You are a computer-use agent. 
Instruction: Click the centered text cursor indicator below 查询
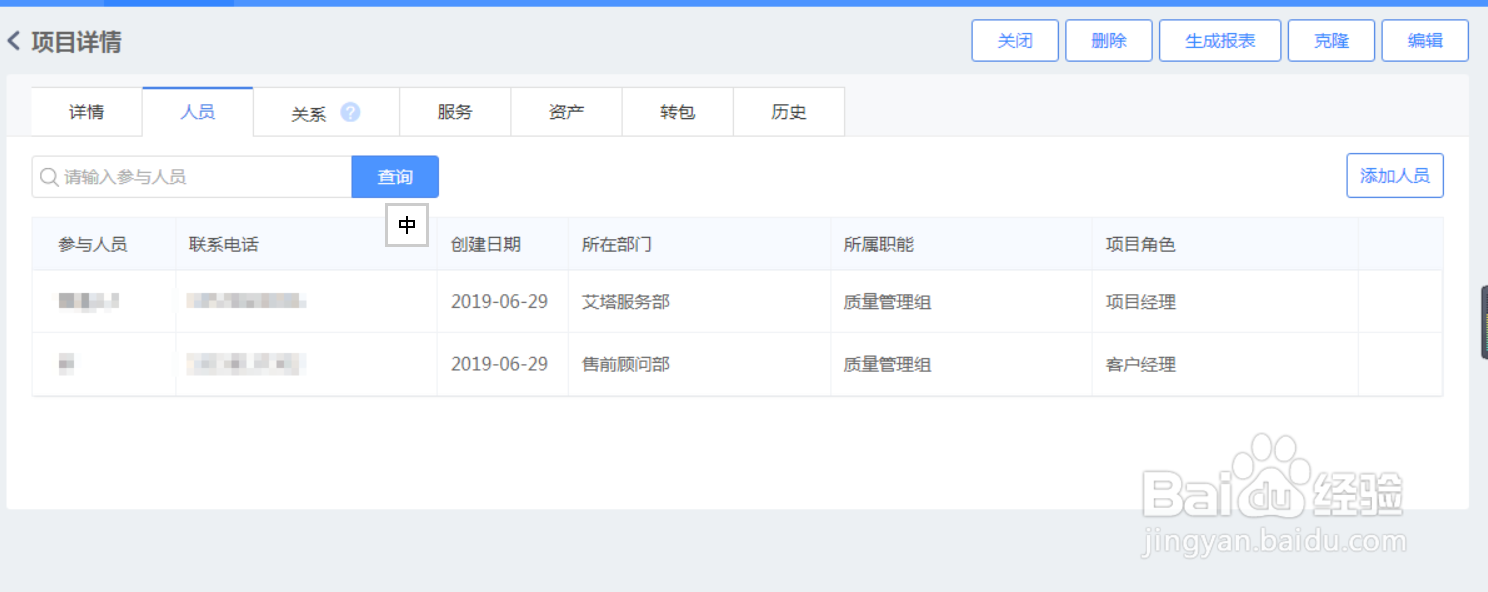tap(406, 226)
